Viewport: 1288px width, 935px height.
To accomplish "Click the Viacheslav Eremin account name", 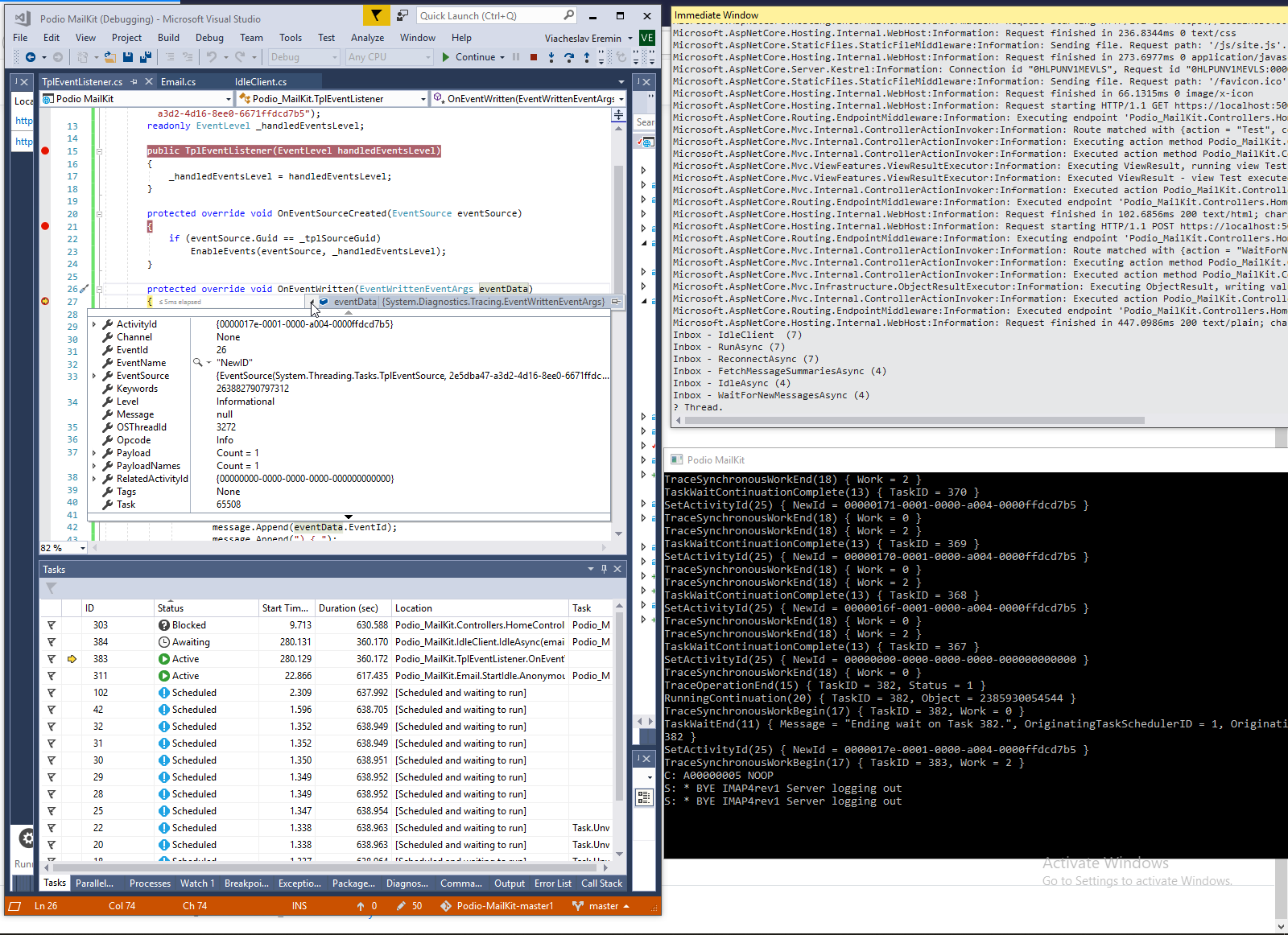I will pos(583,39).
